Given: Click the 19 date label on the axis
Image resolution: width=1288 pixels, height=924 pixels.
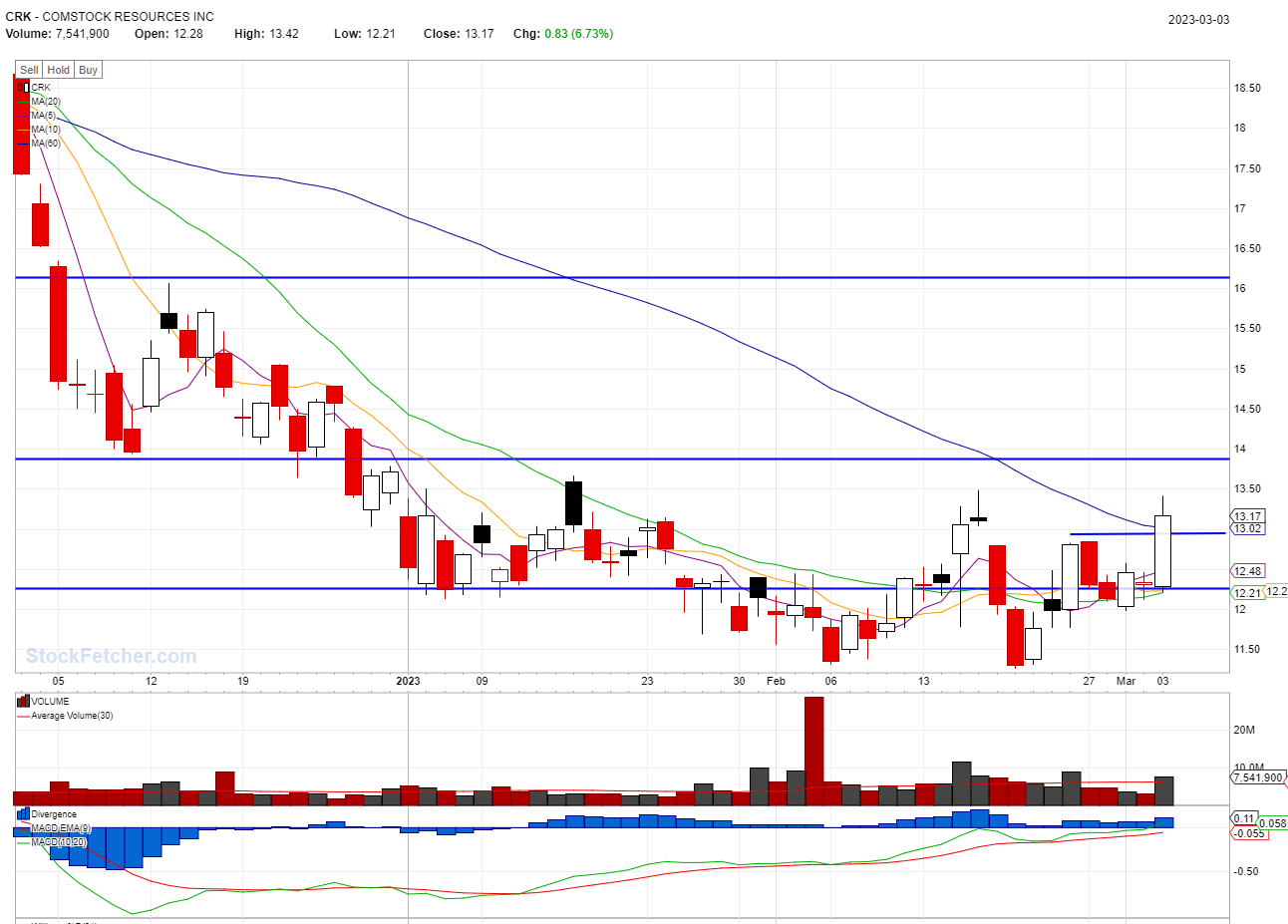Looking at the screenshot, I should click(243, 681).
